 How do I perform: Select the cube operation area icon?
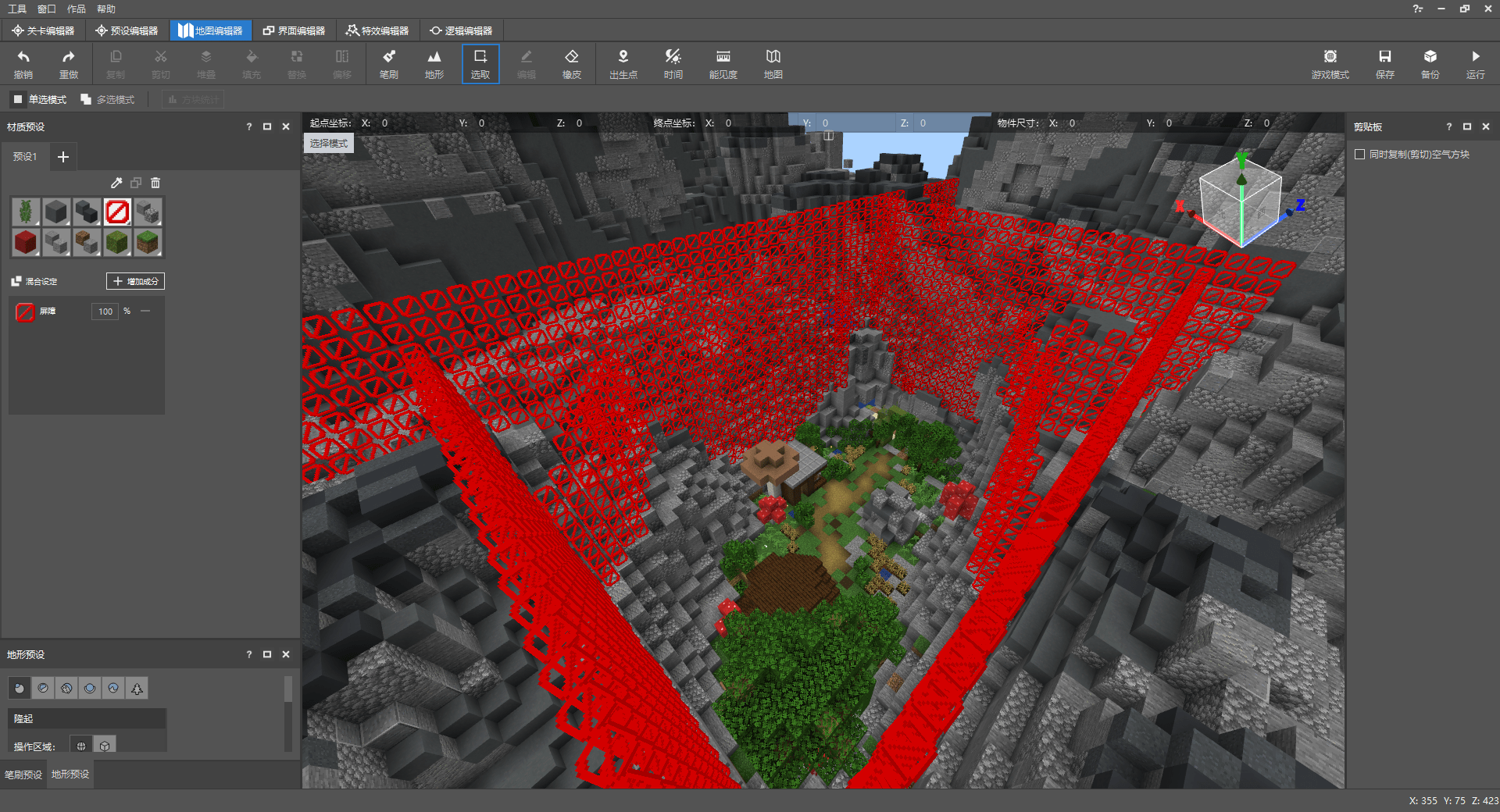[x=105, y=746]
